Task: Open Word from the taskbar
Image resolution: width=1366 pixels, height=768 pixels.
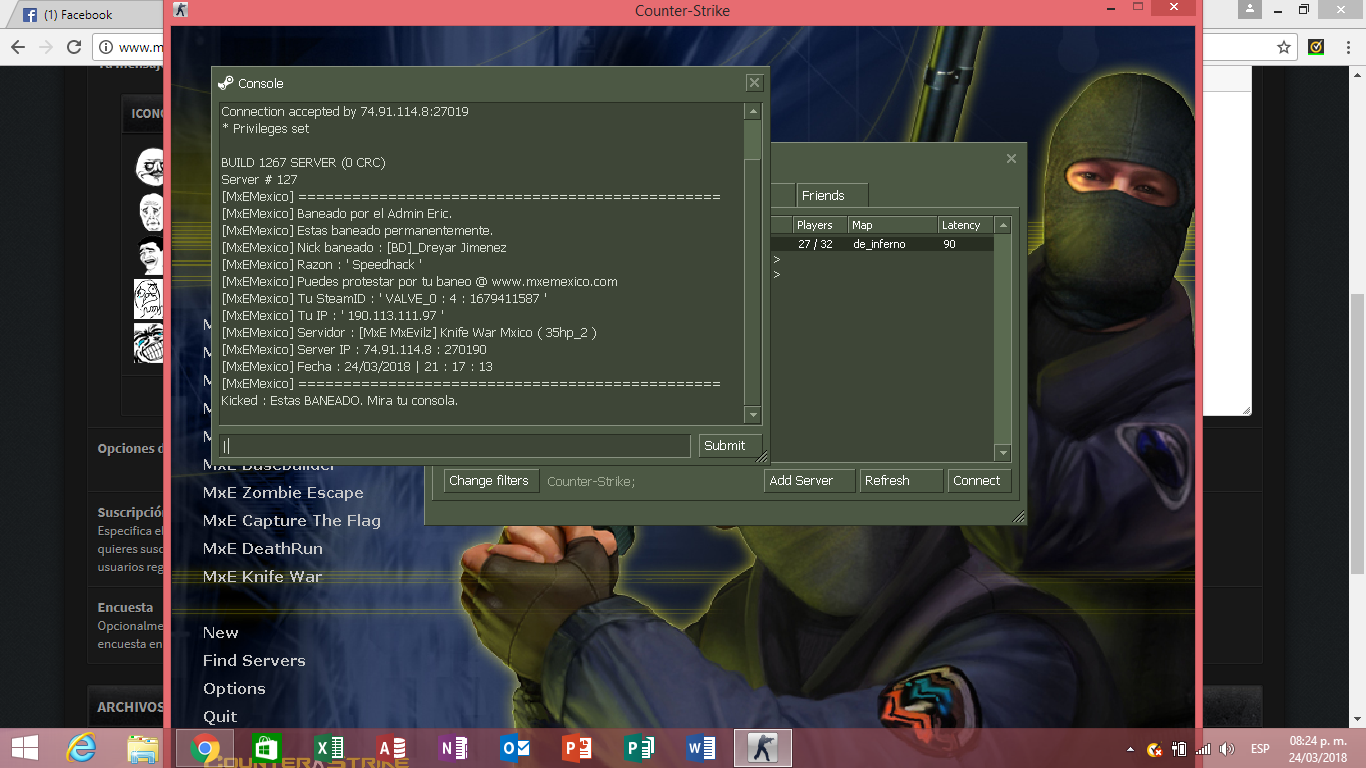Action: 701,748
